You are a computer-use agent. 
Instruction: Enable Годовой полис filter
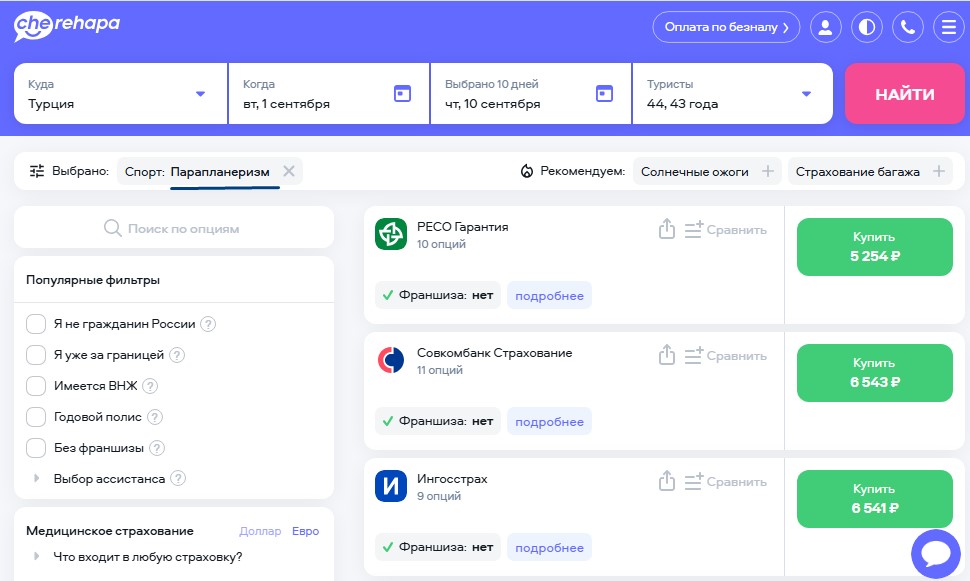(x=36, y=417)
